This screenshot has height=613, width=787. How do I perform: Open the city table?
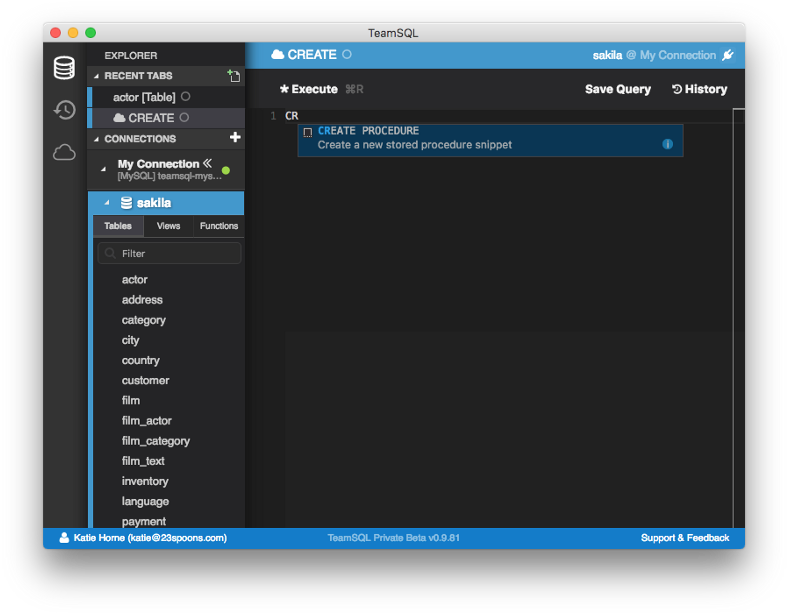[130, 340]
